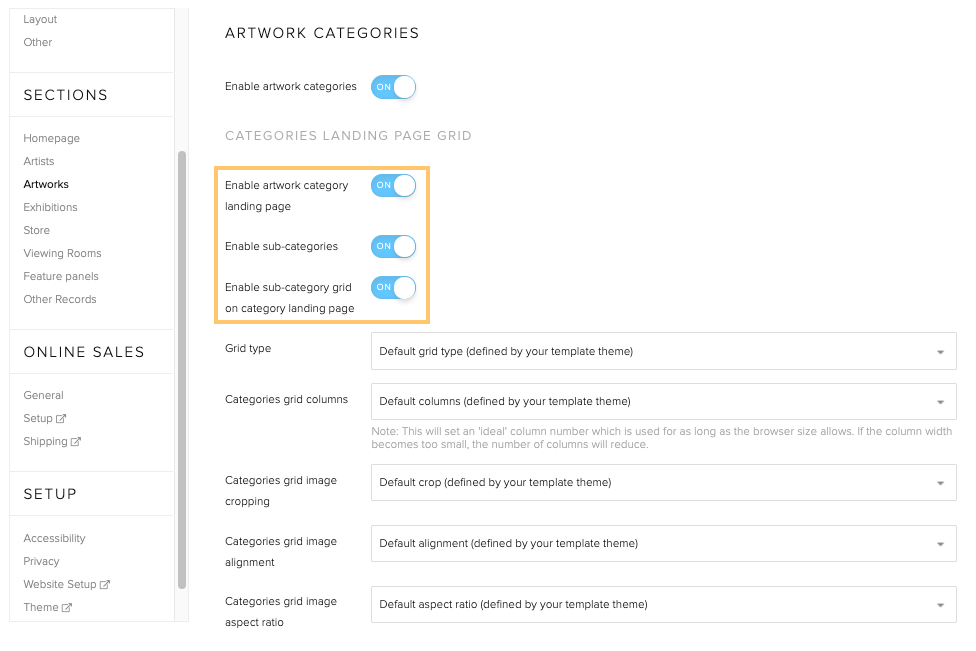Expand Categories grid columns dropdown

click(663, 401)
